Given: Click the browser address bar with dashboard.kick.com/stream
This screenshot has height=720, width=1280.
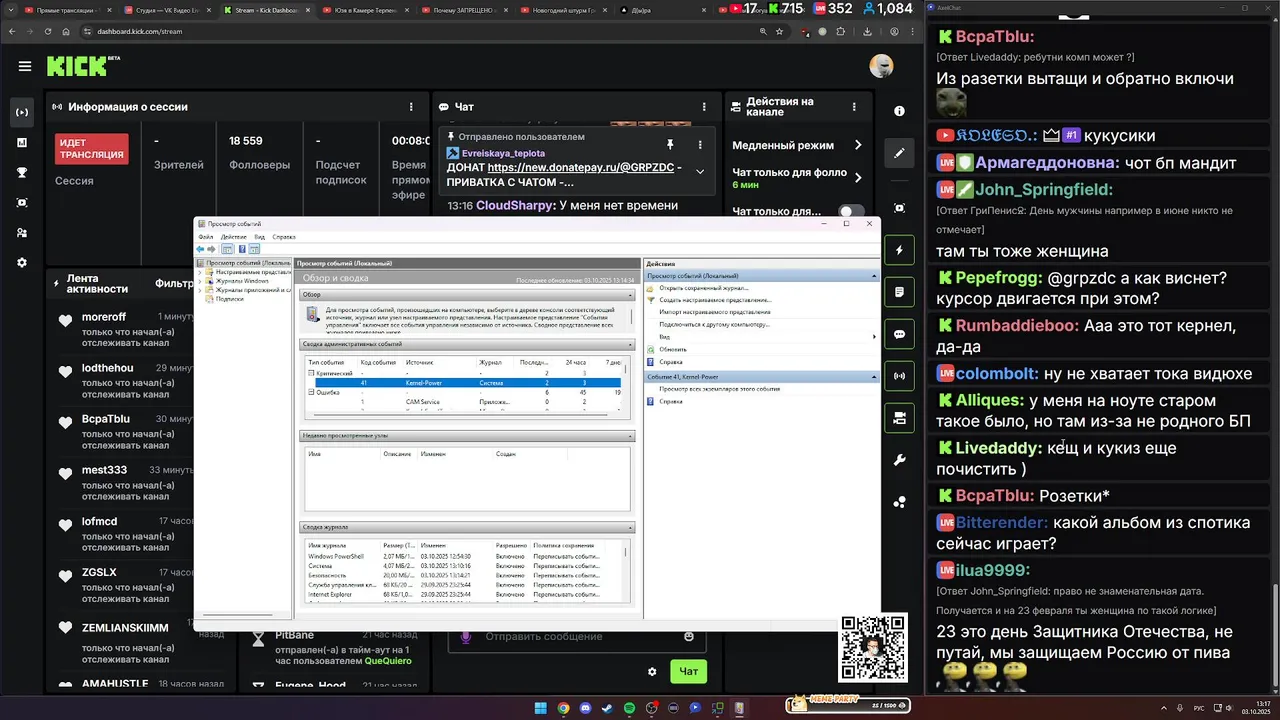Looking at the screenshot, I should tap(420, 31).
